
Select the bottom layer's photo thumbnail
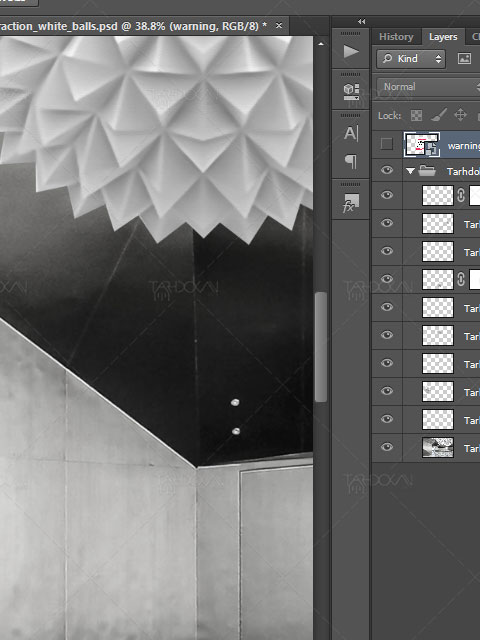(x=438, y=447)
